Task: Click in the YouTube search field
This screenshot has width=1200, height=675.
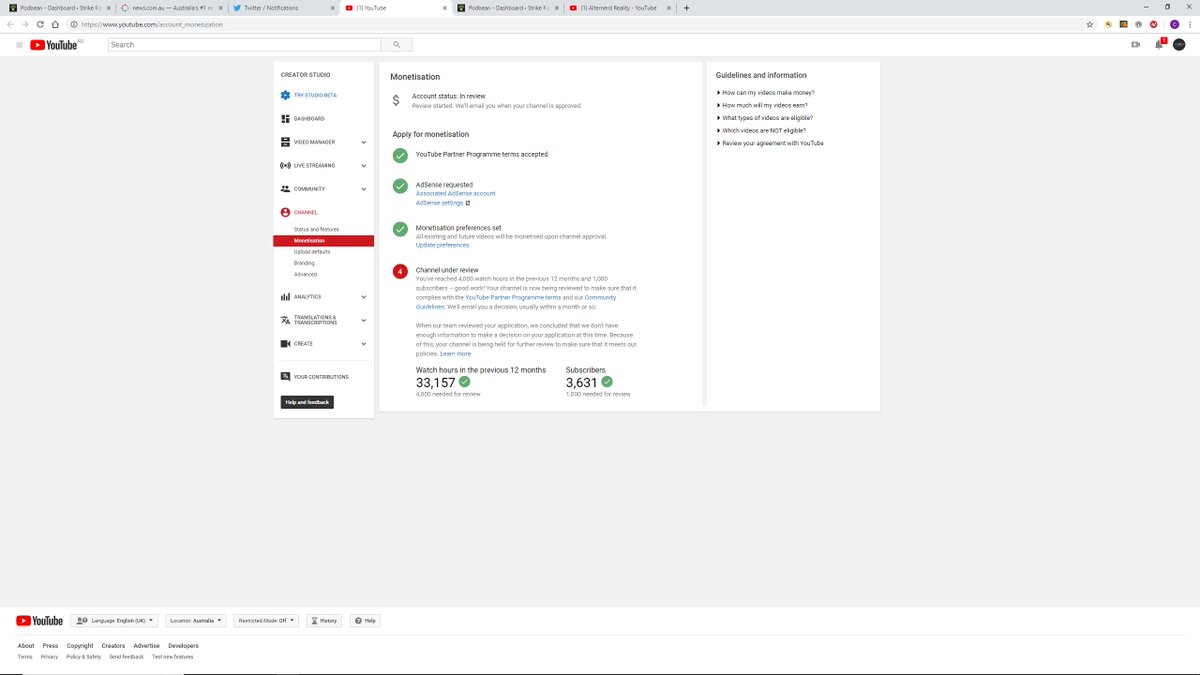Action: coord(245,45)
